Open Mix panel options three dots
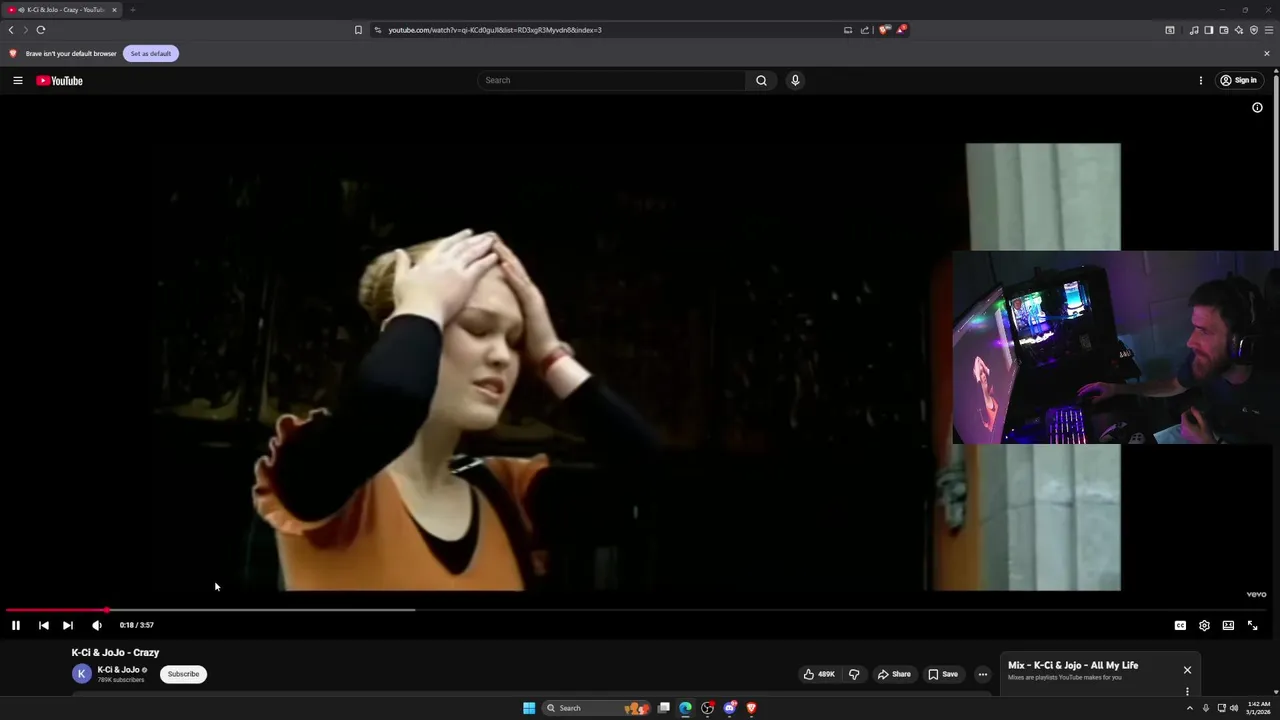 pyautogui.click(x=1187, y=691)
